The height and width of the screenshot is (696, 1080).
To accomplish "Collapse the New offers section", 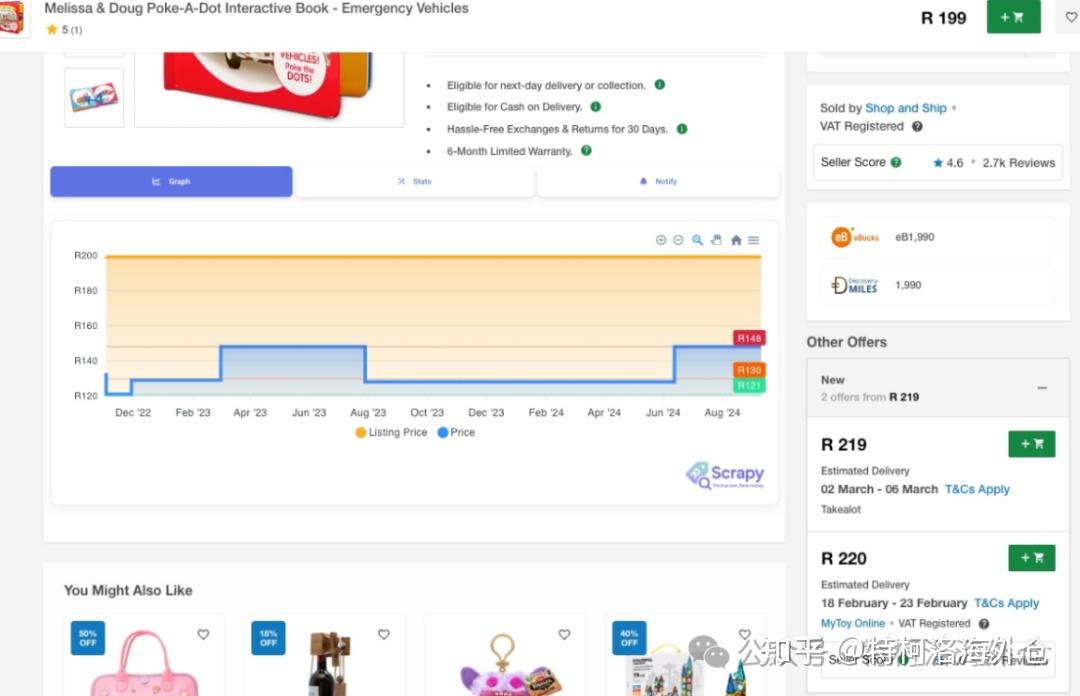I will tap(1042, 388).
